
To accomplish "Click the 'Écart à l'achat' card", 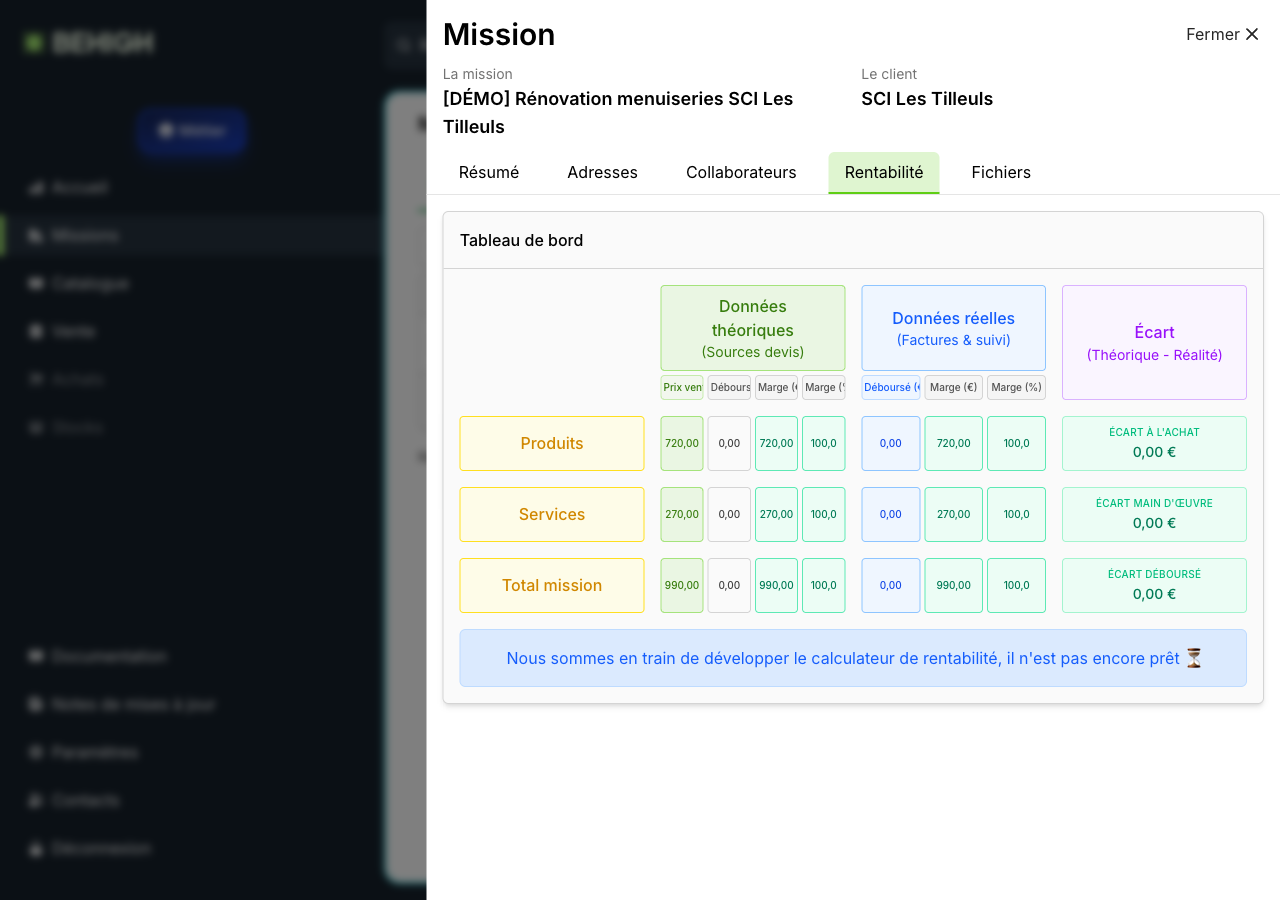I will point(1154,443).
